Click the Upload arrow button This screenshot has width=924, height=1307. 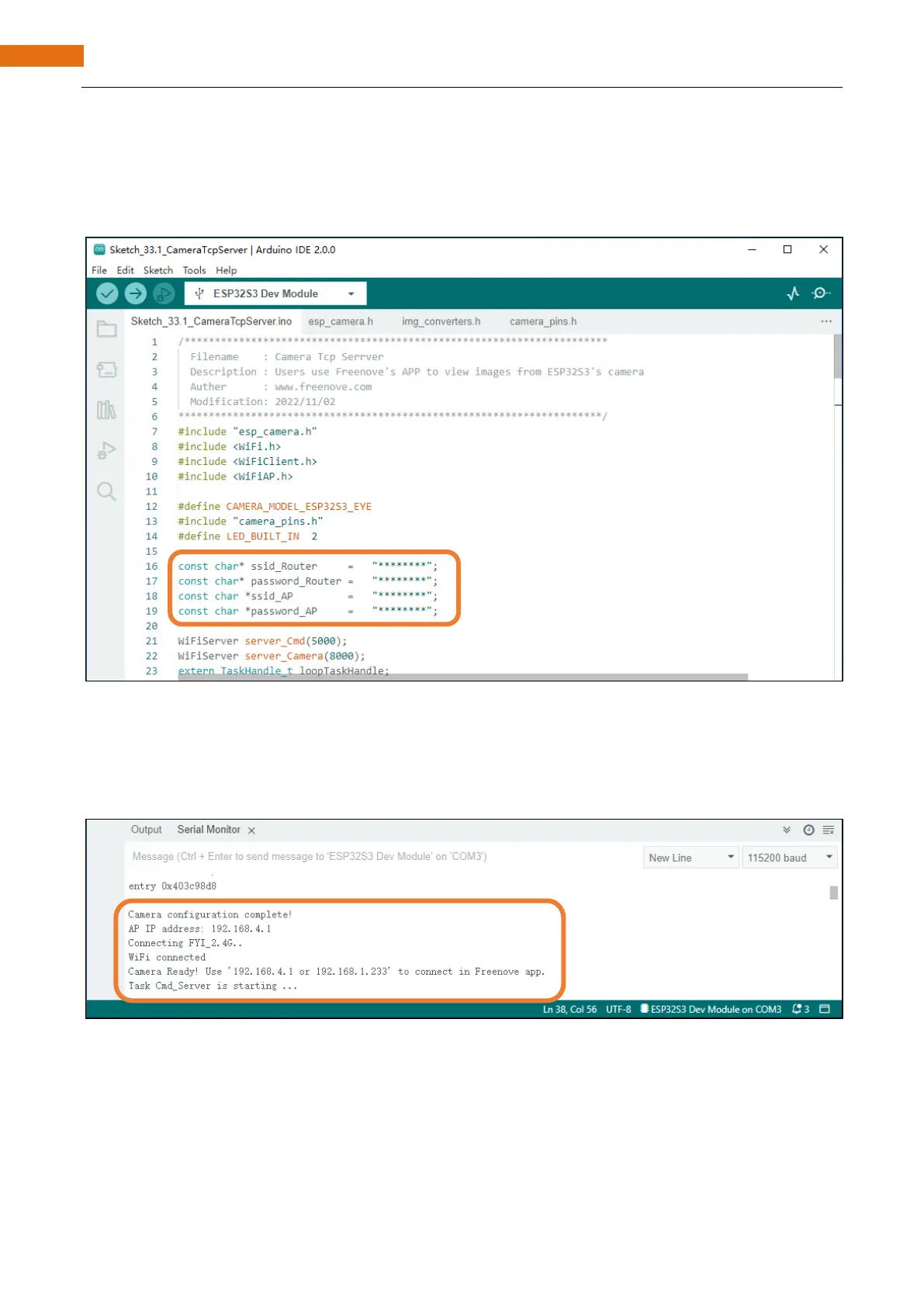[x=135, y=293]
